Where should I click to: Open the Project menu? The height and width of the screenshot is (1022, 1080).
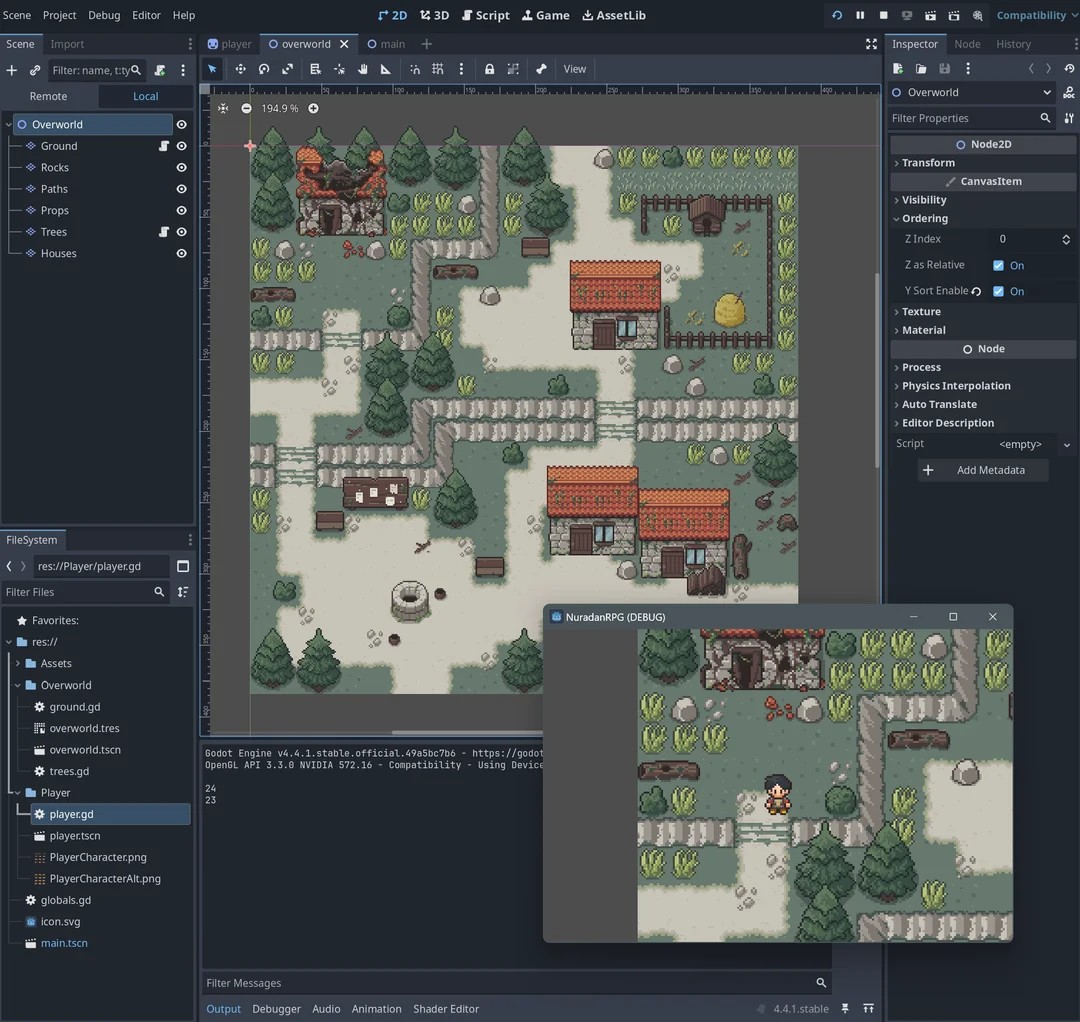[59, 15]
